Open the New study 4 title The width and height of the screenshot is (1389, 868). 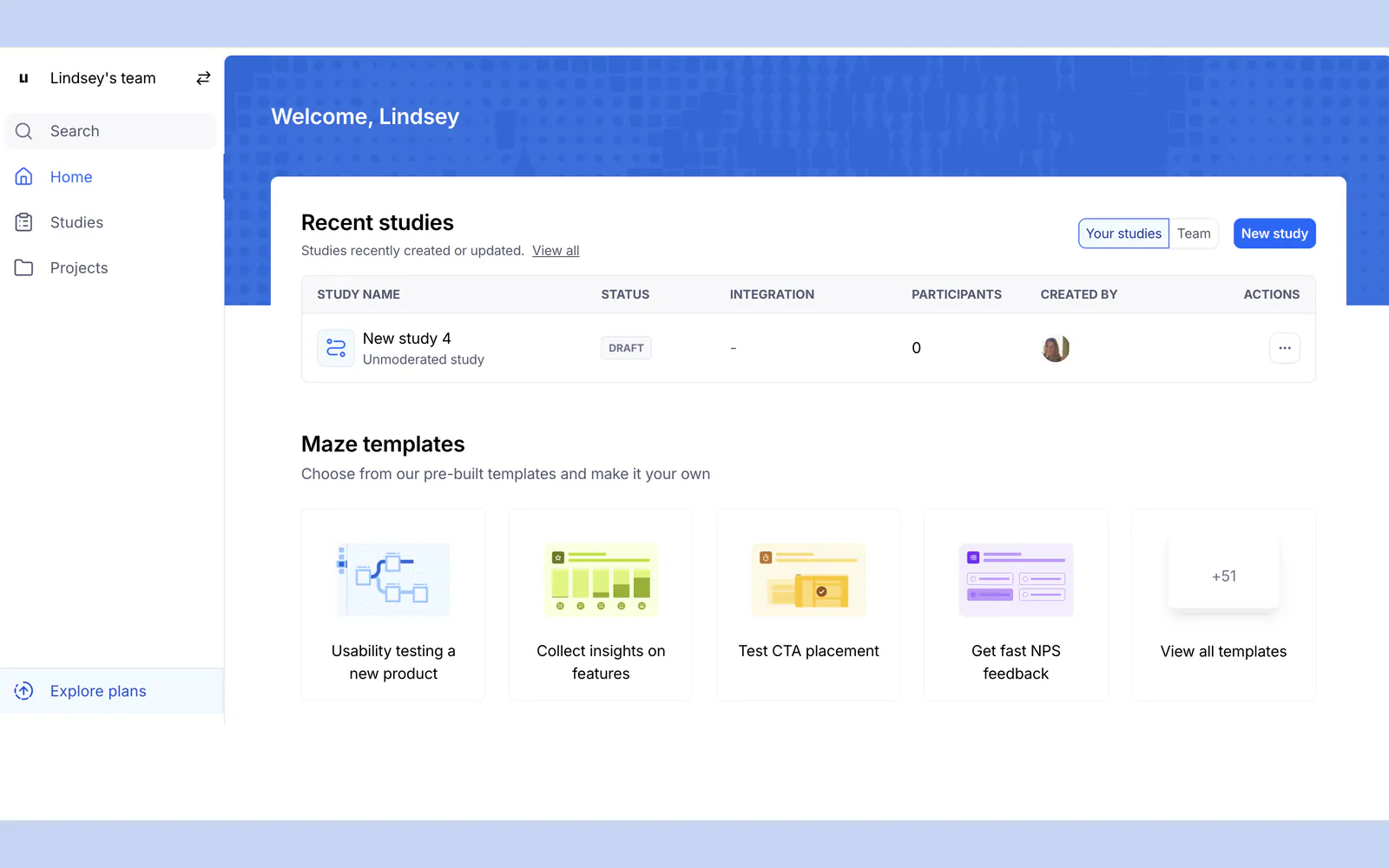coord(407,339)
